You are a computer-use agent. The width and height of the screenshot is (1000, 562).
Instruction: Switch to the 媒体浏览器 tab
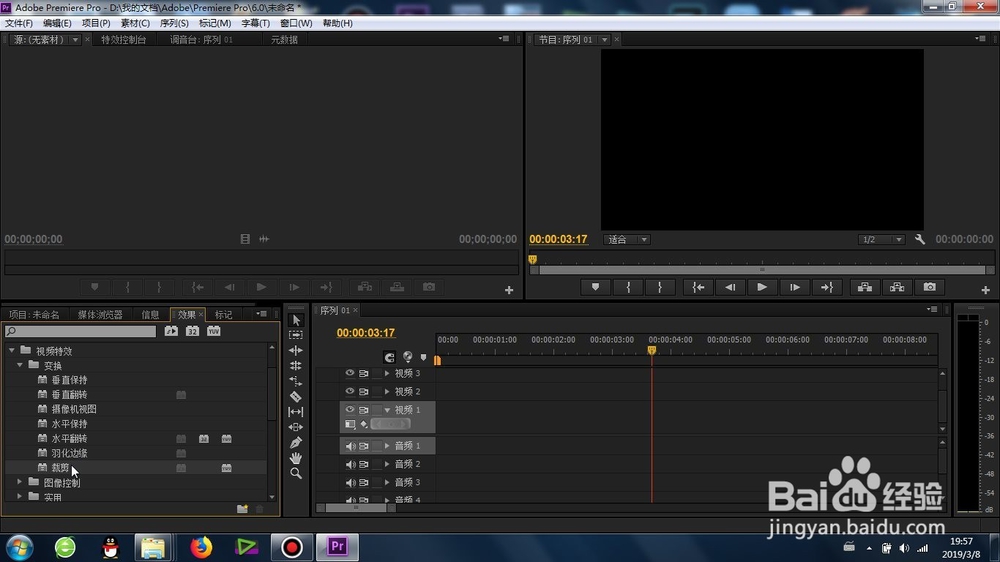(100, 314)
